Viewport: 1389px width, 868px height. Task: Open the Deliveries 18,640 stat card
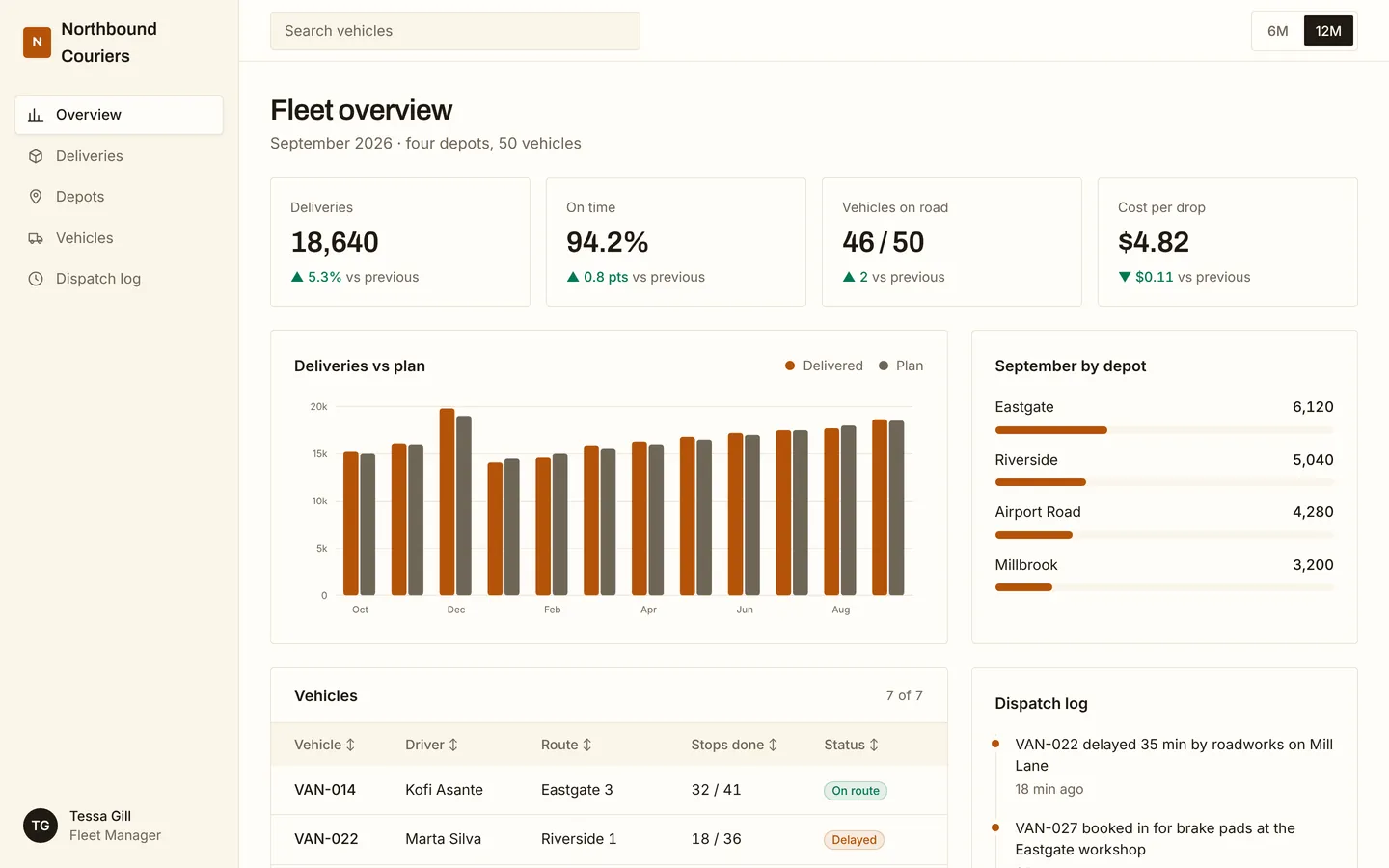click(x=400, y=242)
